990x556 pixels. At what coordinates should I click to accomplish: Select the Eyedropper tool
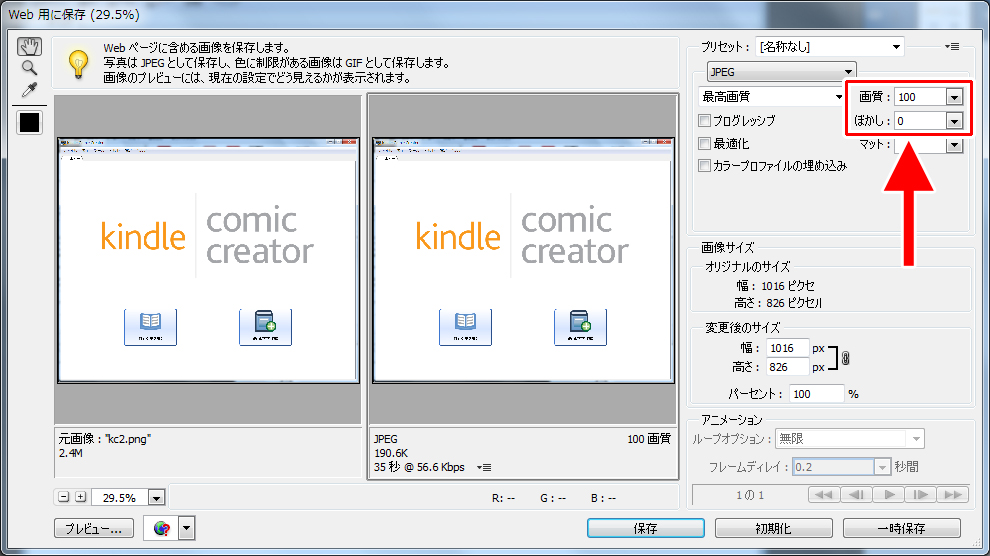tap(29, 90)
